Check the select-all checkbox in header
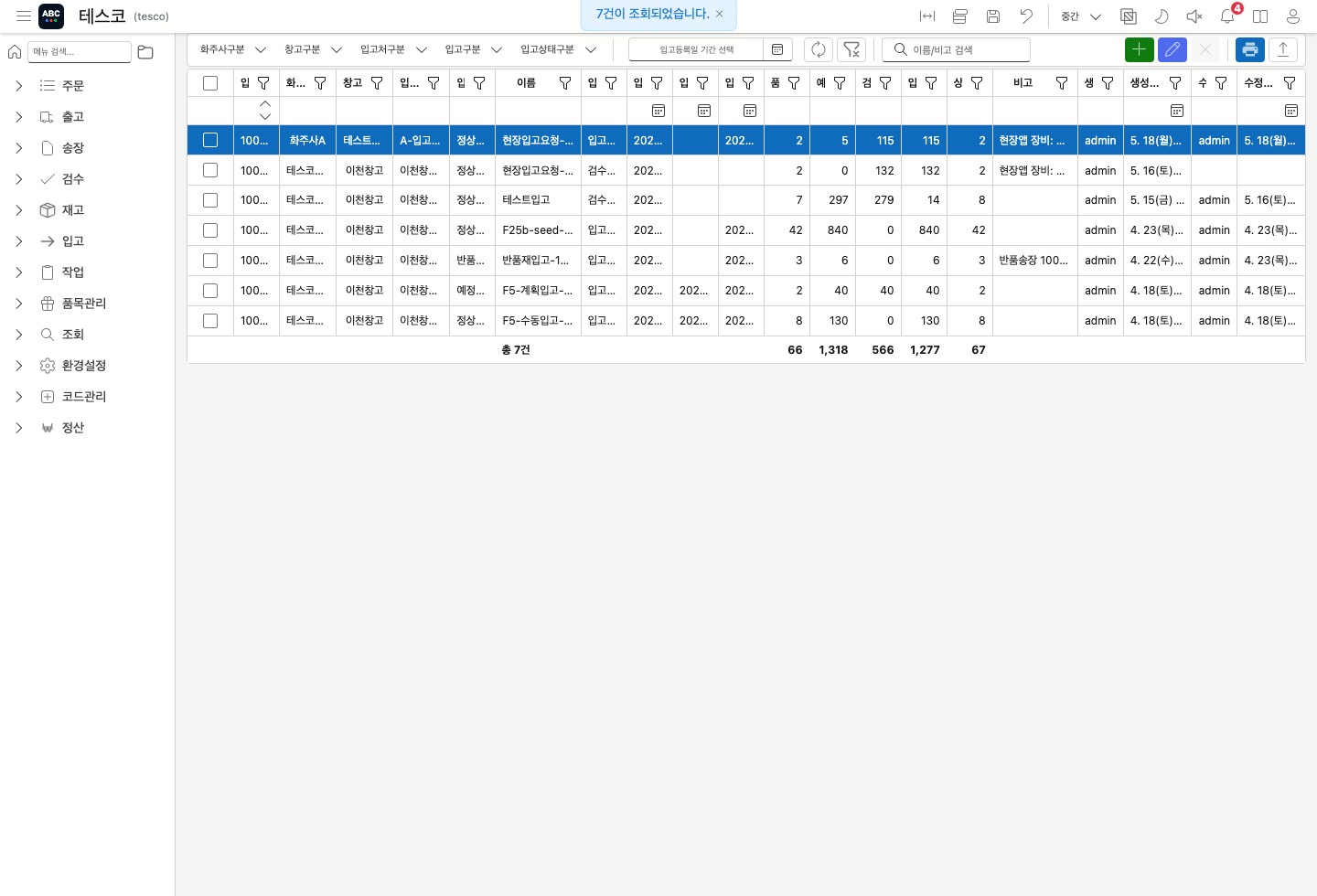The image size is (1317, 896). tap(210, 83)
